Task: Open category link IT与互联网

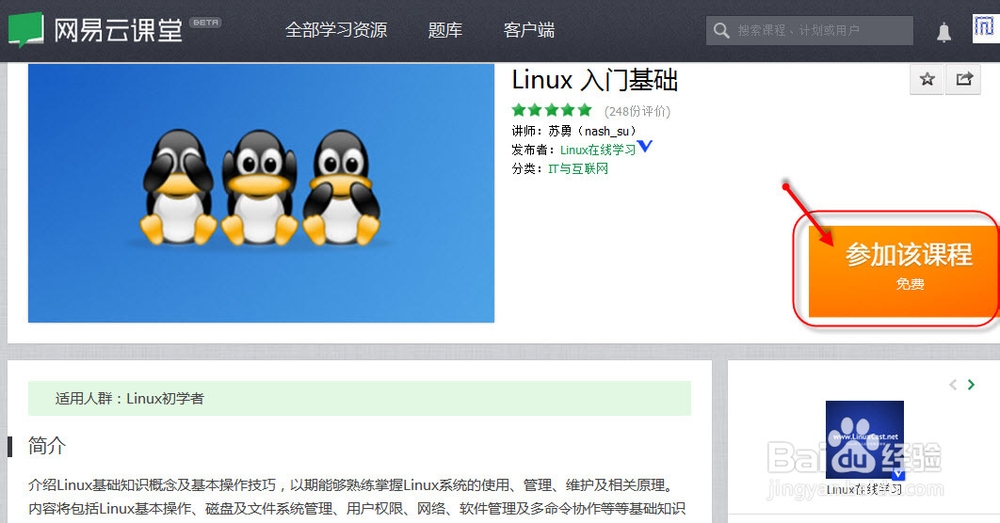Action: [578, 169]
